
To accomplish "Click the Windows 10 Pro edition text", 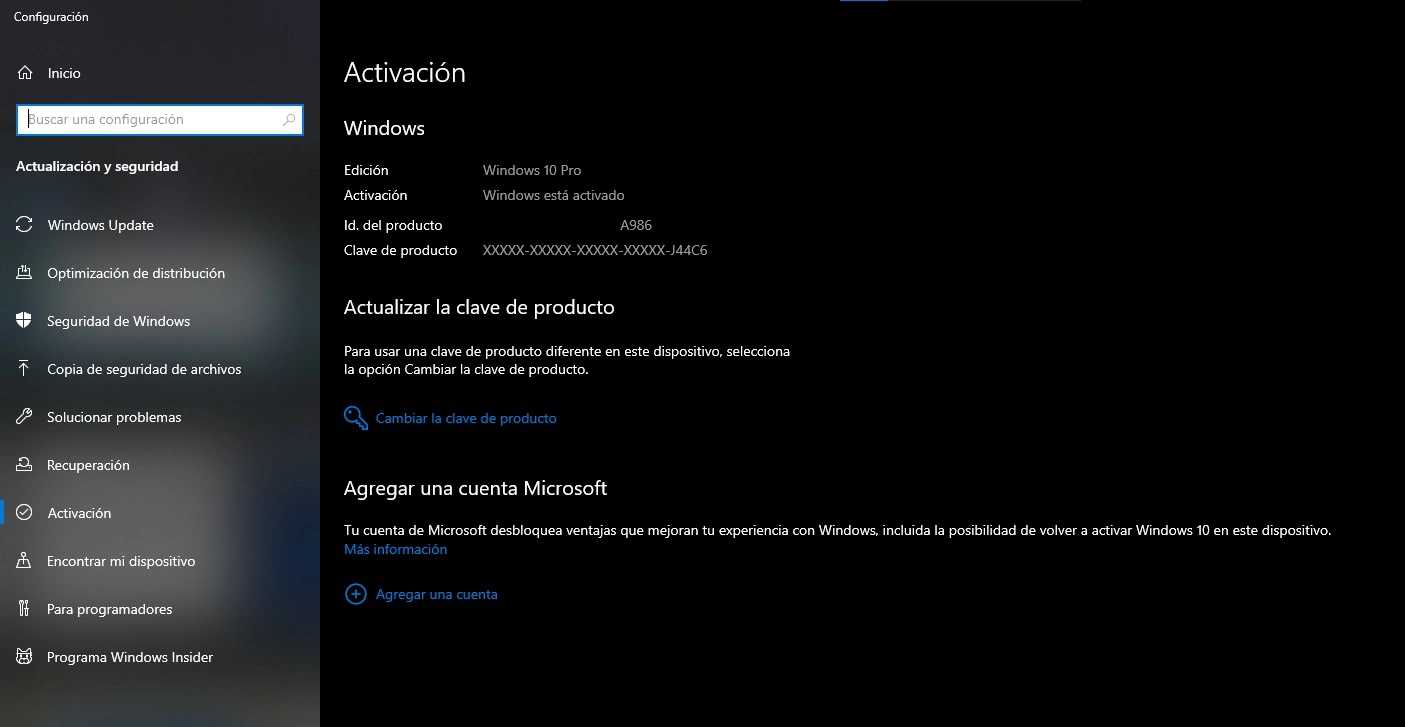I will pos(532,170).
